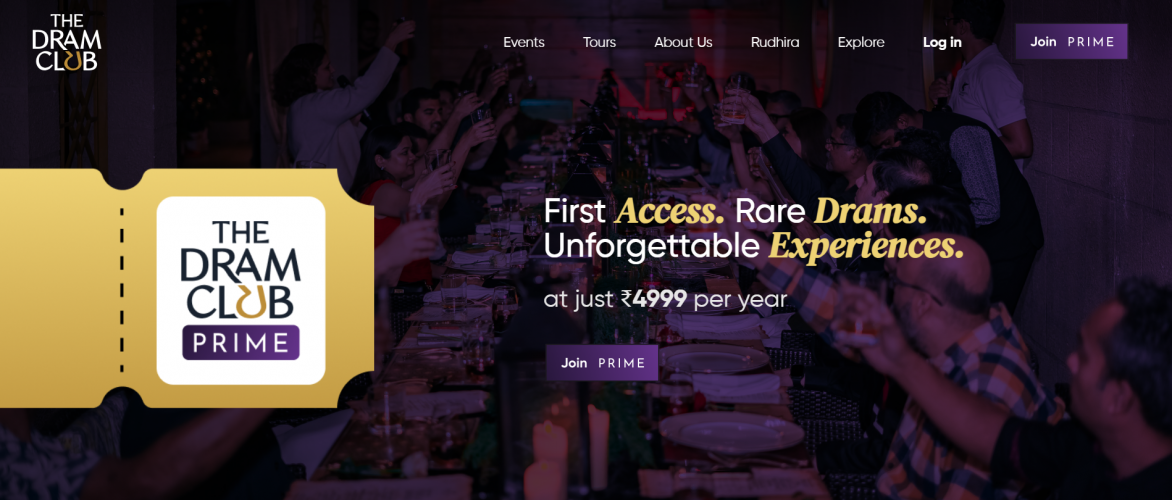Select Rudhira in the top navigation
Screen dimensions: 1172x500
775,43
